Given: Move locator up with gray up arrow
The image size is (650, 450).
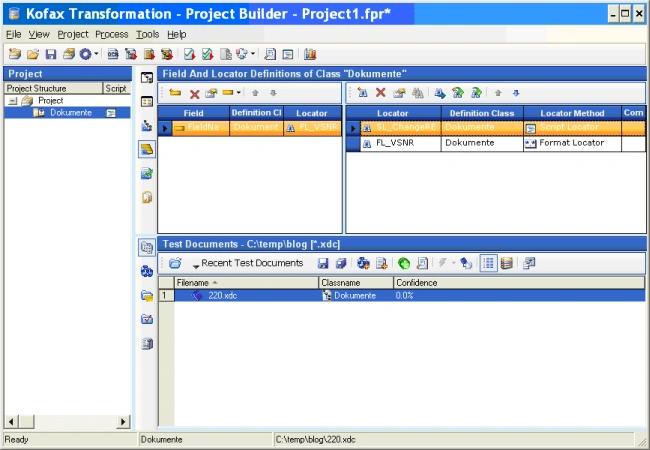Looking at the screenshot, I should coord(498,93).
